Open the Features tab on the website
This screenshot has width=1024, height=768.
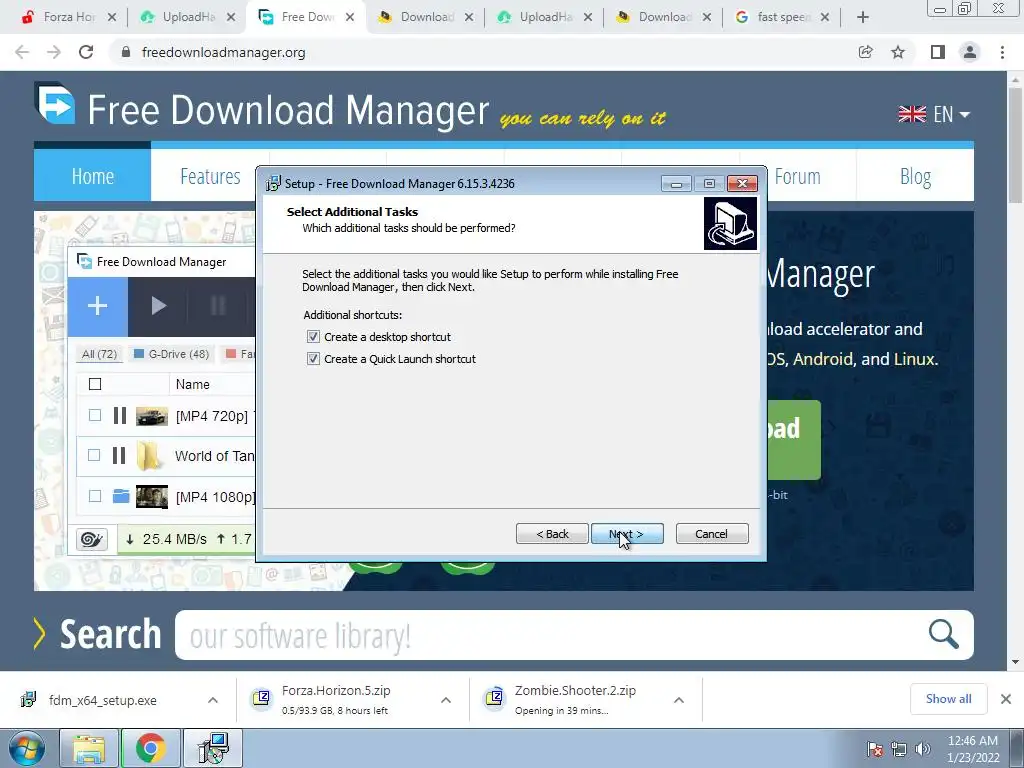pyautogui.click(x=210, y=176)
